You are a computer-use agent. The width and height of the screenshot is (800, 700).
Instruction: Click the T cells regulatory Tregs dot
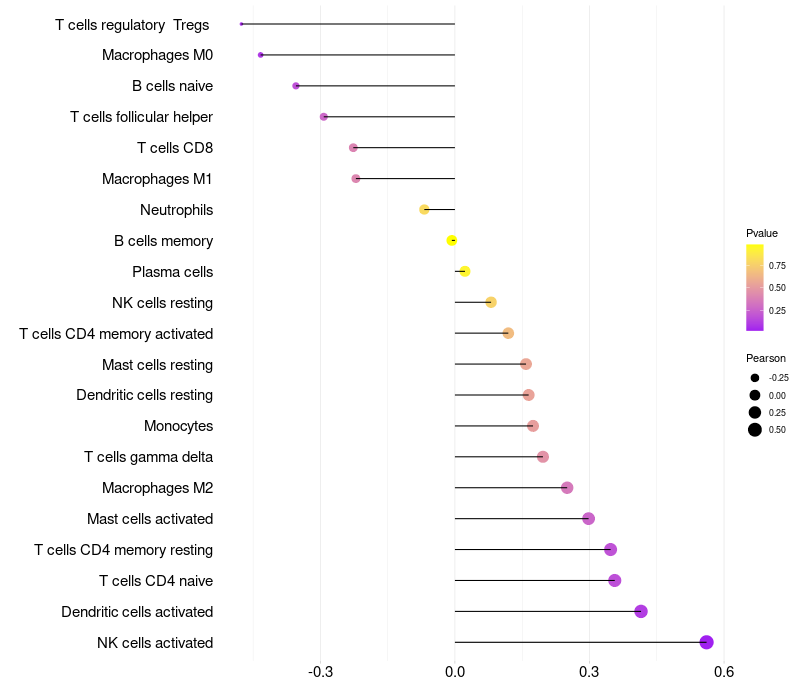point(241,24)
